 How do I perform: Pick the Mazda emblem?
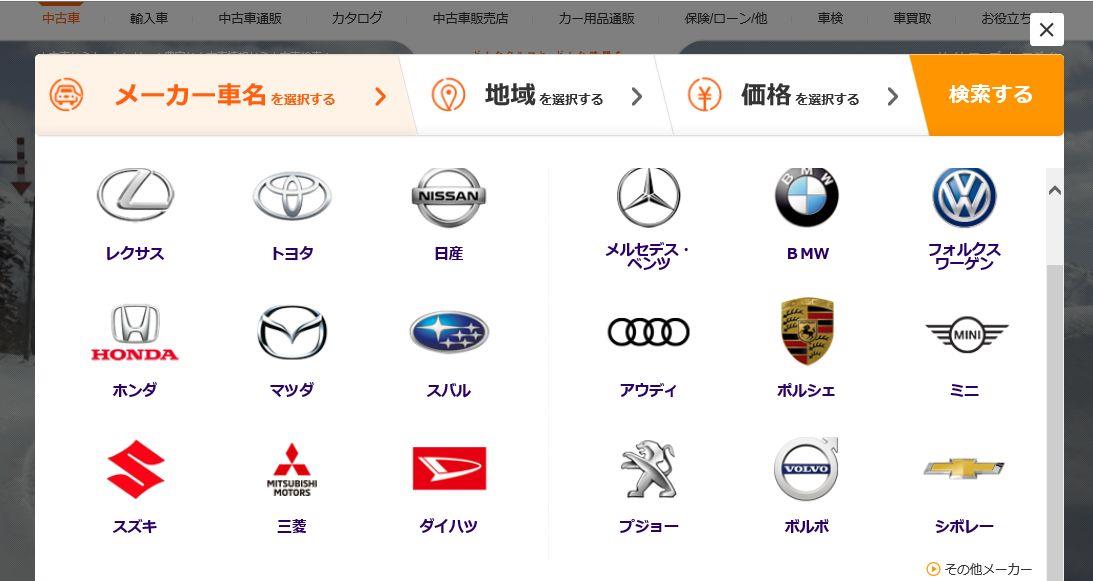coord(292,332)
